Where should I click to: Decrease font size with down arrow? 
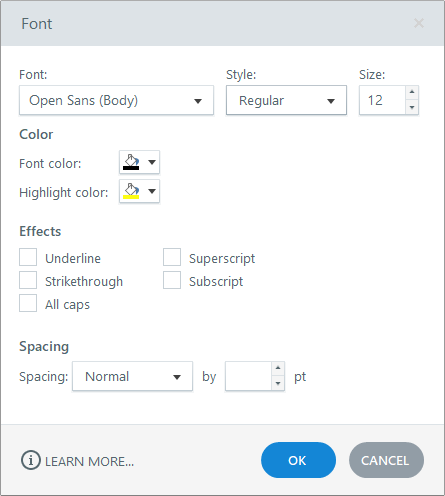click(x=412, y=107)
